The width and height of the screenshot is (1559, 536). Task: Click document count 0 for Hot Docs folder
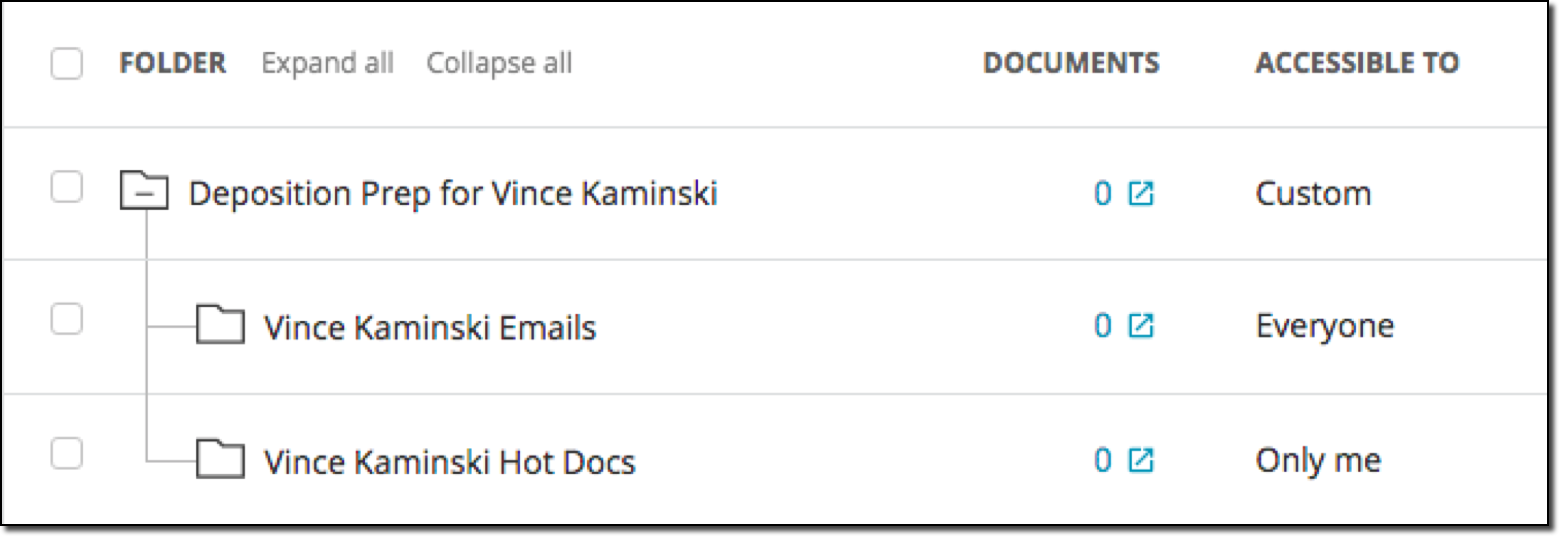1103,460
